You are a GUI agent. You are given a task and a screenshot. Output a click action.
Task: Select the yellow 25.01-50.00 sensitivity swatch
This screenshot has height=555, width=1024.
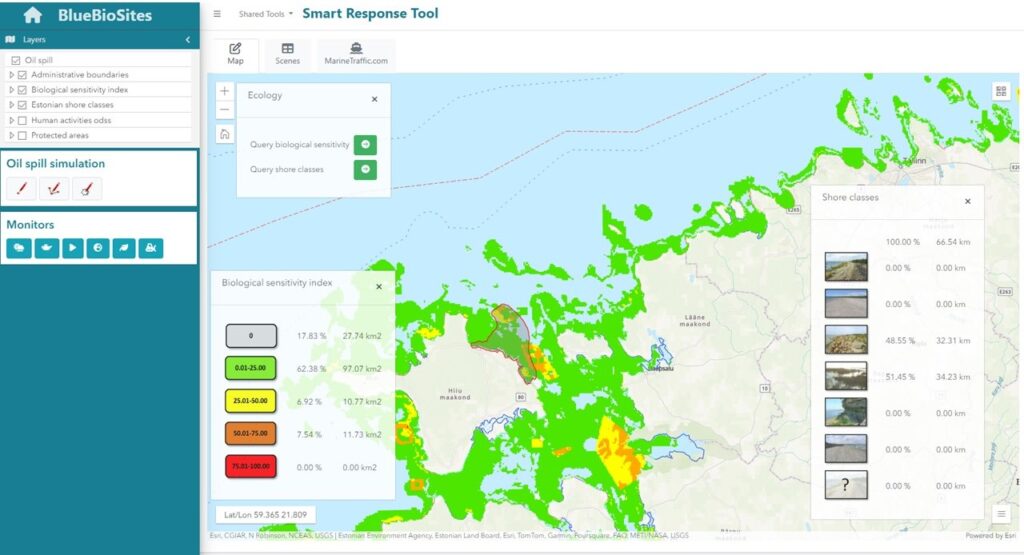coord(251,401)
